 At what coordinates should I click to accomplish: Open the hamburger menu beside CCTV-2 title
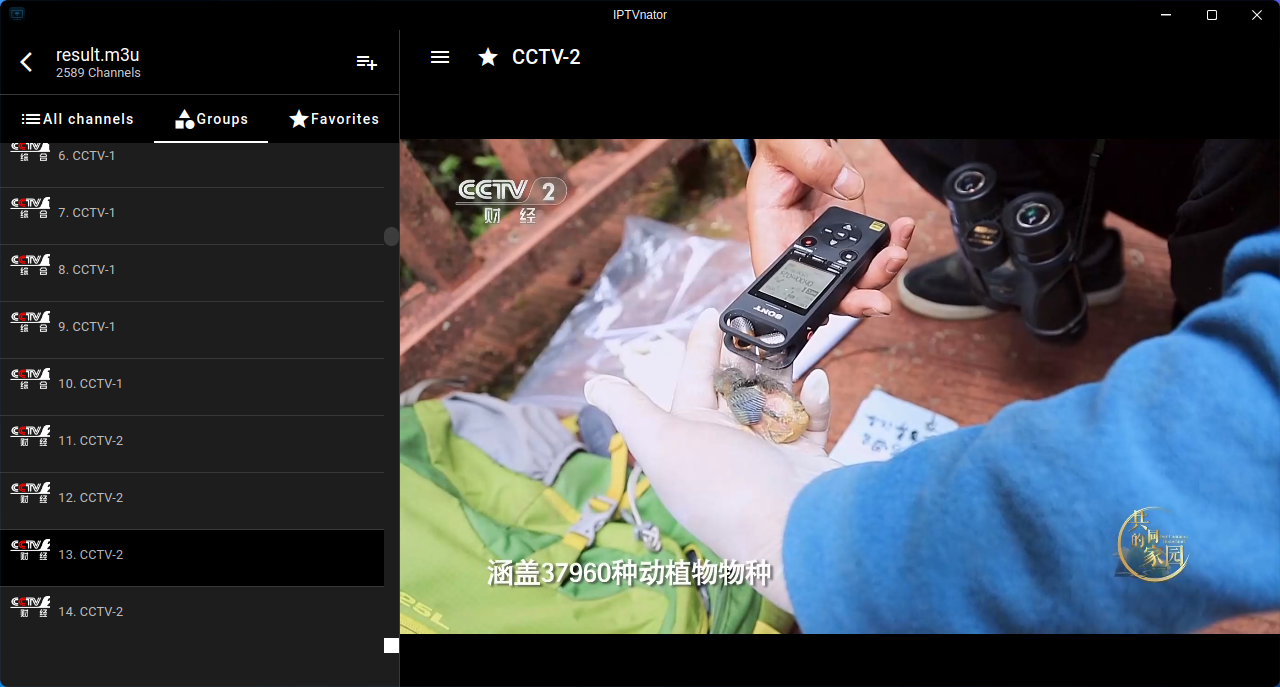click(x=440, y=57)
